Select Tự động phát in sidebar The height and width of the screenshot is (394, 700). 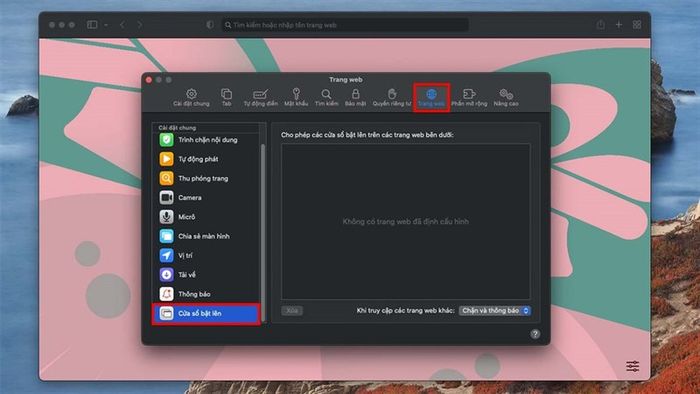pos(205,159)
